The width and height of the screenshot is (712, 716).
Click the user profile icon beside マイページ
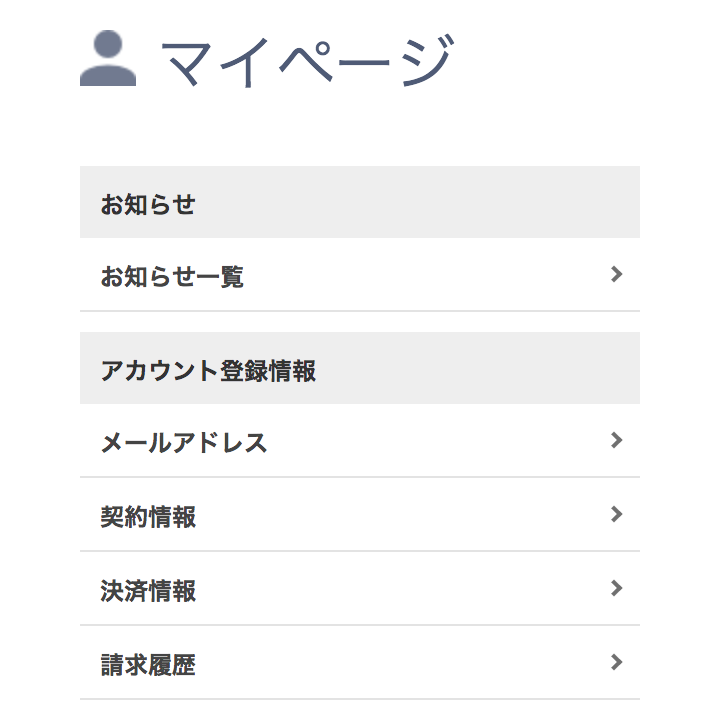(x=108, y=58)
